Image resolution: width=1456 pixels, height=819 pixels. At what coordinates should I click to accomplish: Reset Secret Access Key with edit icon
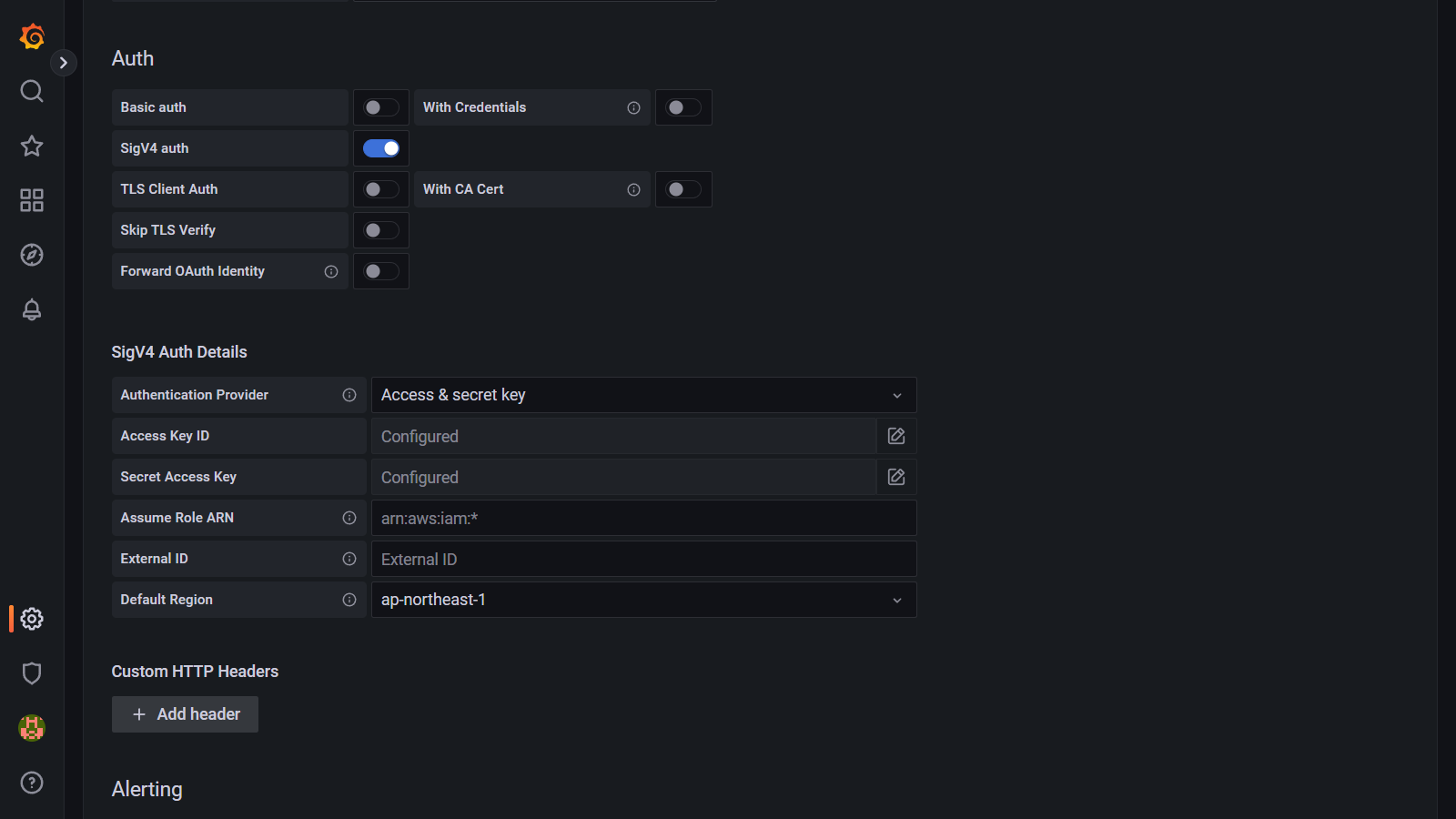pyautogui.click(x=896, y=477)
